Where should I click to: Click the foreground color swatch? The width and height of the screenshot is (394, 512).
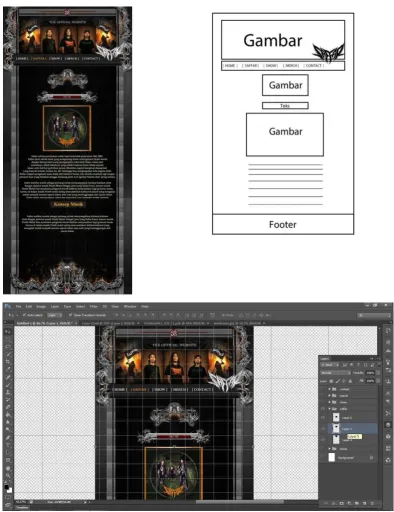coord(6,487)
